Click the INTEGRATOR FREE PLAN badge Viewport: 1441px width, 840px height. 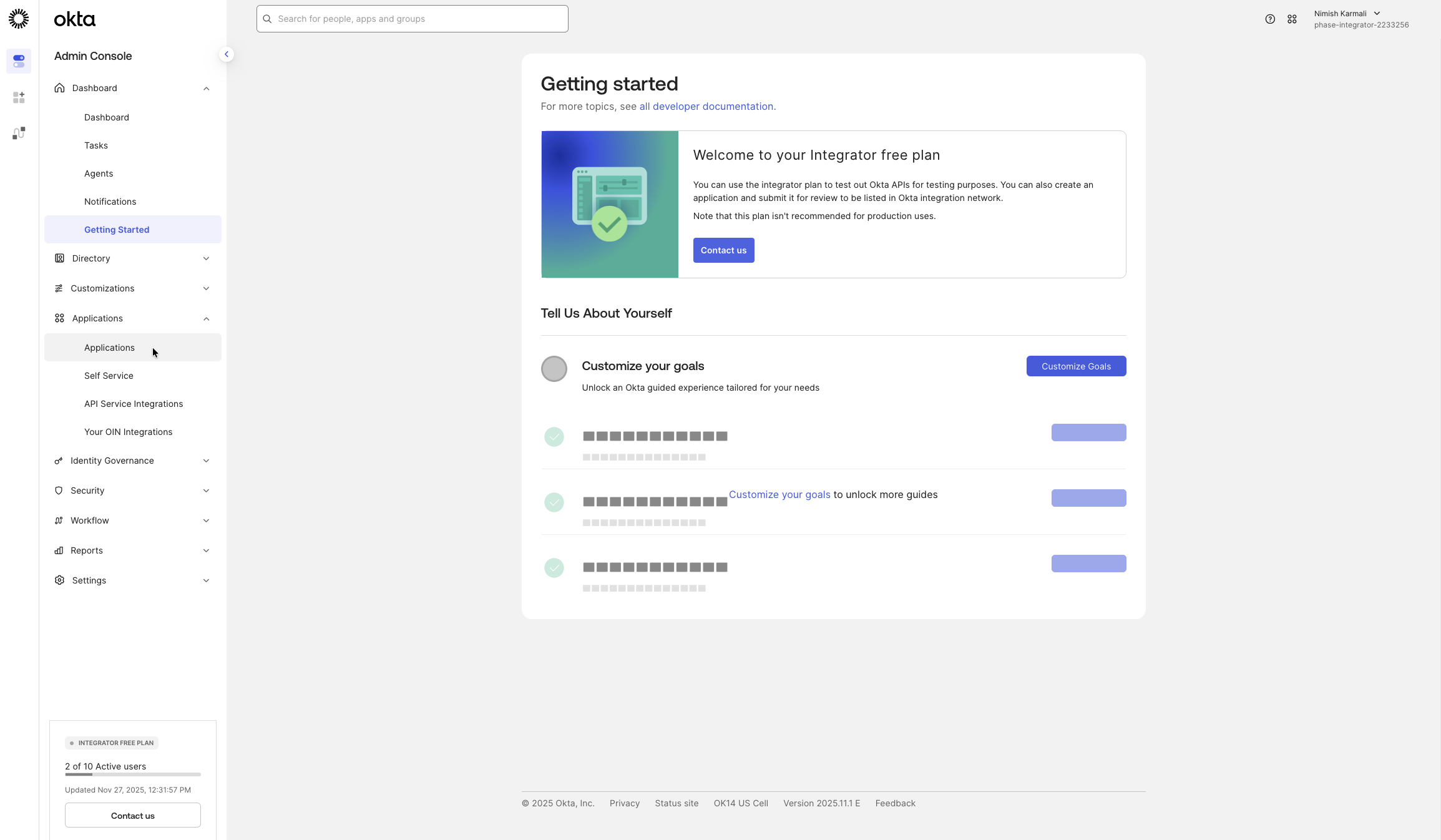point(112,743)
